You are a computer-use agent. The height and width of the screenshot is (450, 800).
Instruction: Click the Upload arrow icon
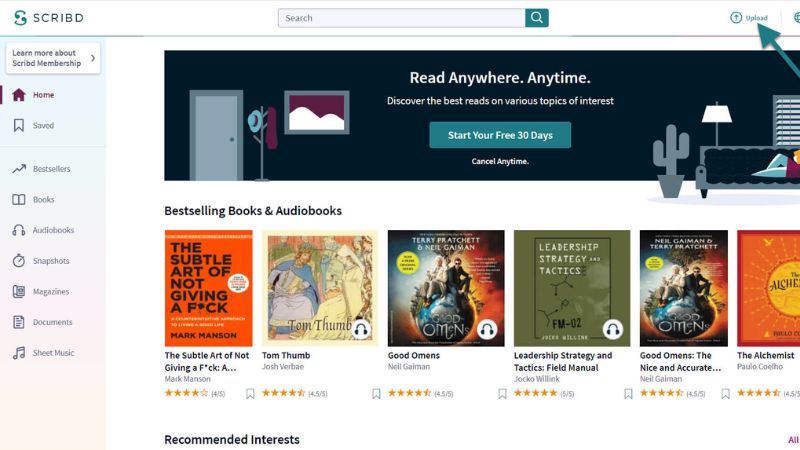point(736,18)
